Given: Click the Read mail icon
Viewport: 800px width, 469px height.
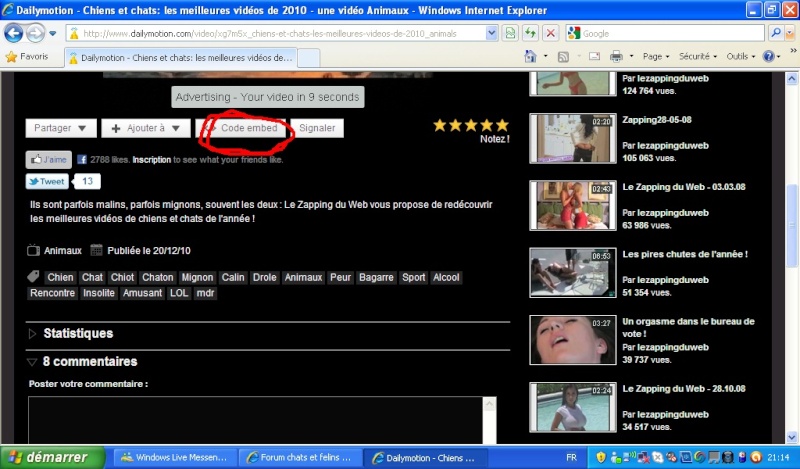Looking at the screenshot, I should (594, 56).
